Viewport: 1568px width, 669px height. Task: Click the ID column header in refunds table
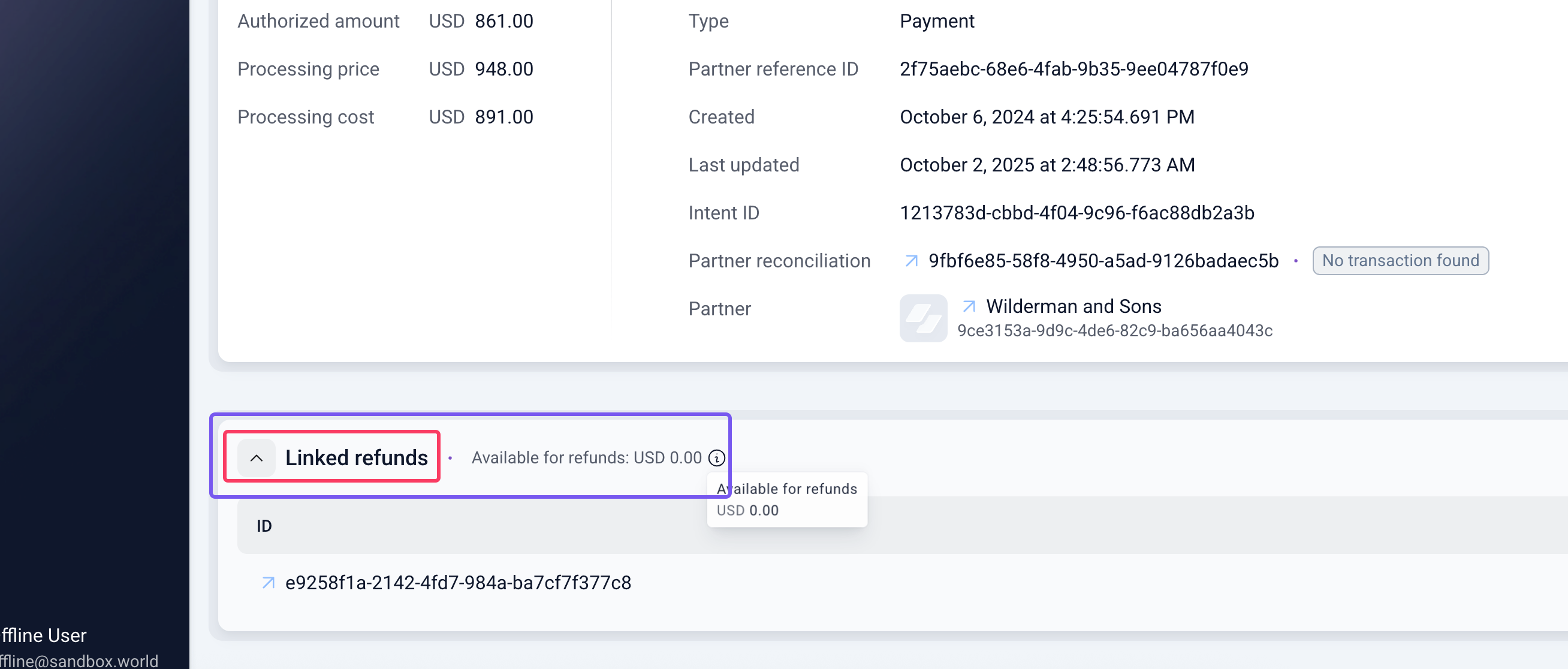point(264,526)
